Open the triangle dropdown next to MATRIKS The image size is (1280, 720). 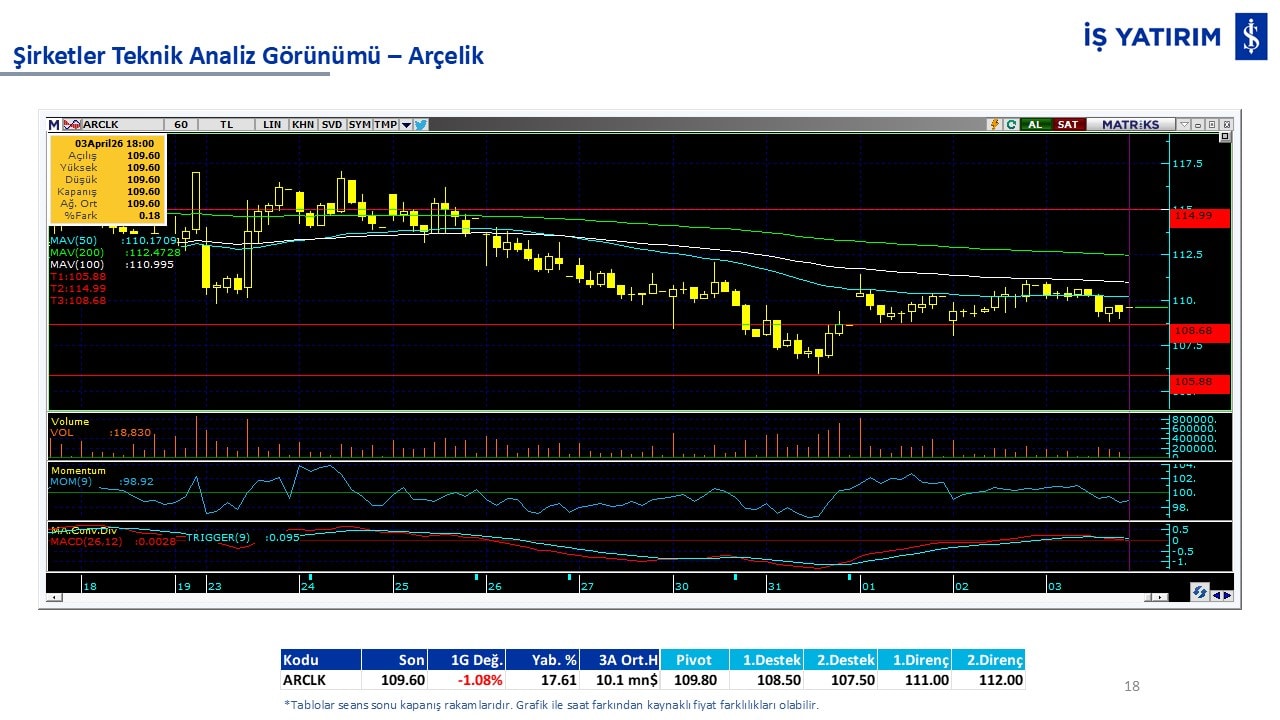tap(1184, 125)
